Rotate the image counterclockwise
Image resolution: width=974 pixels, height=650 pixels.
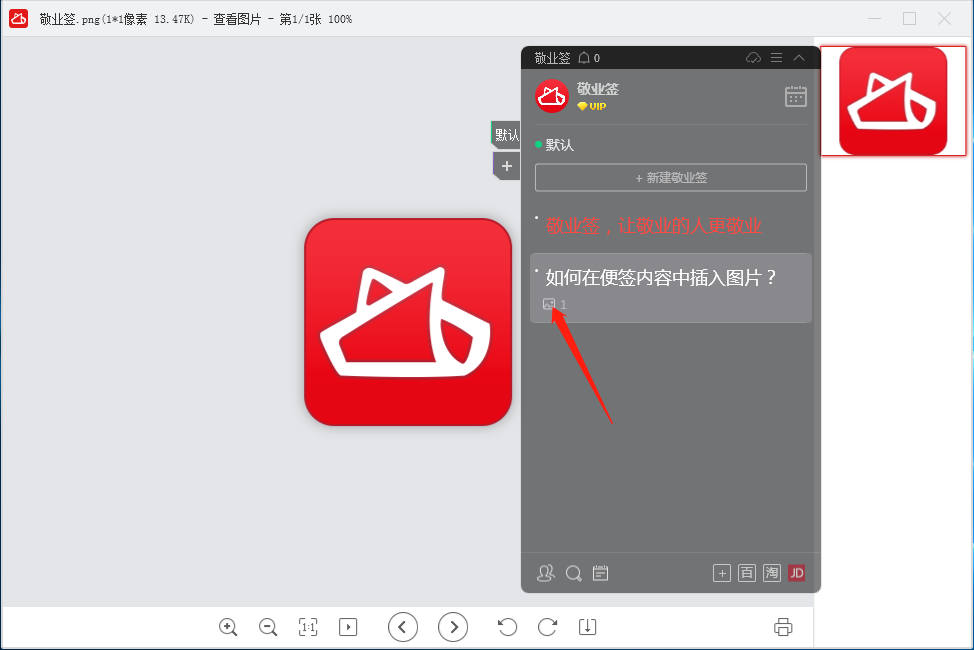click(507, 627)
